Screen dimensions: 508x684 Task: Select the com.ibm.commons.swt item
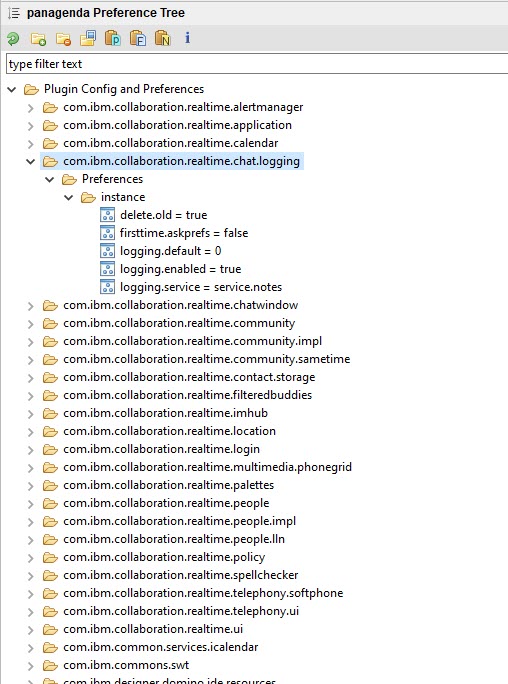pos(126,665)
